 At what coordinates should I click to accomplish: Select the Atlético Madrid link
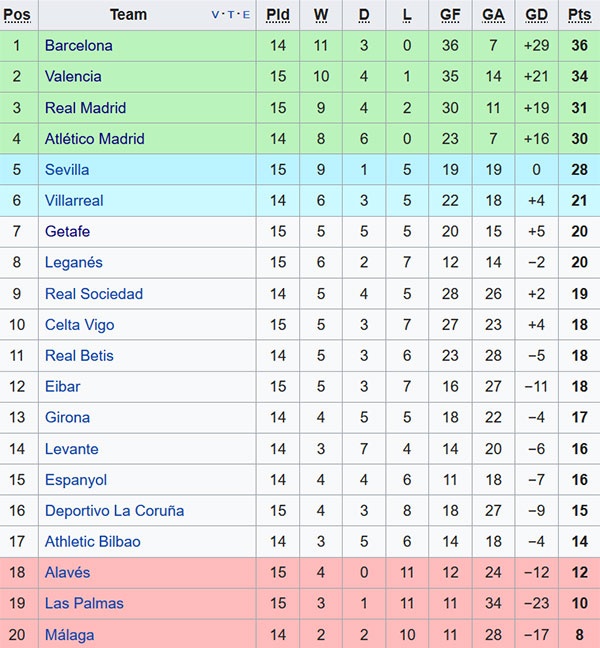[x=95, y=138]
